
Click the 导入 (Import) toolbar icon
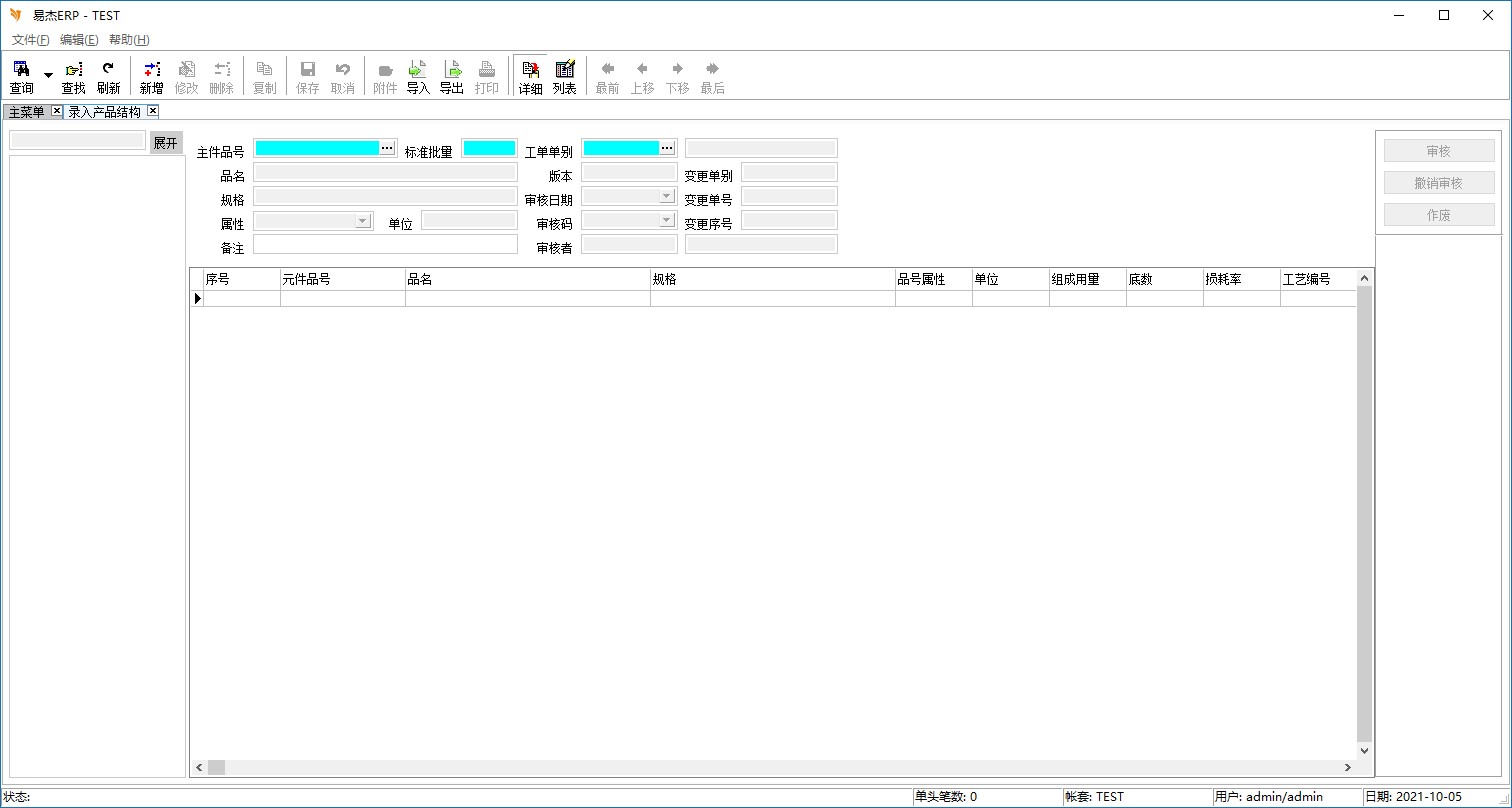point(418,76)
